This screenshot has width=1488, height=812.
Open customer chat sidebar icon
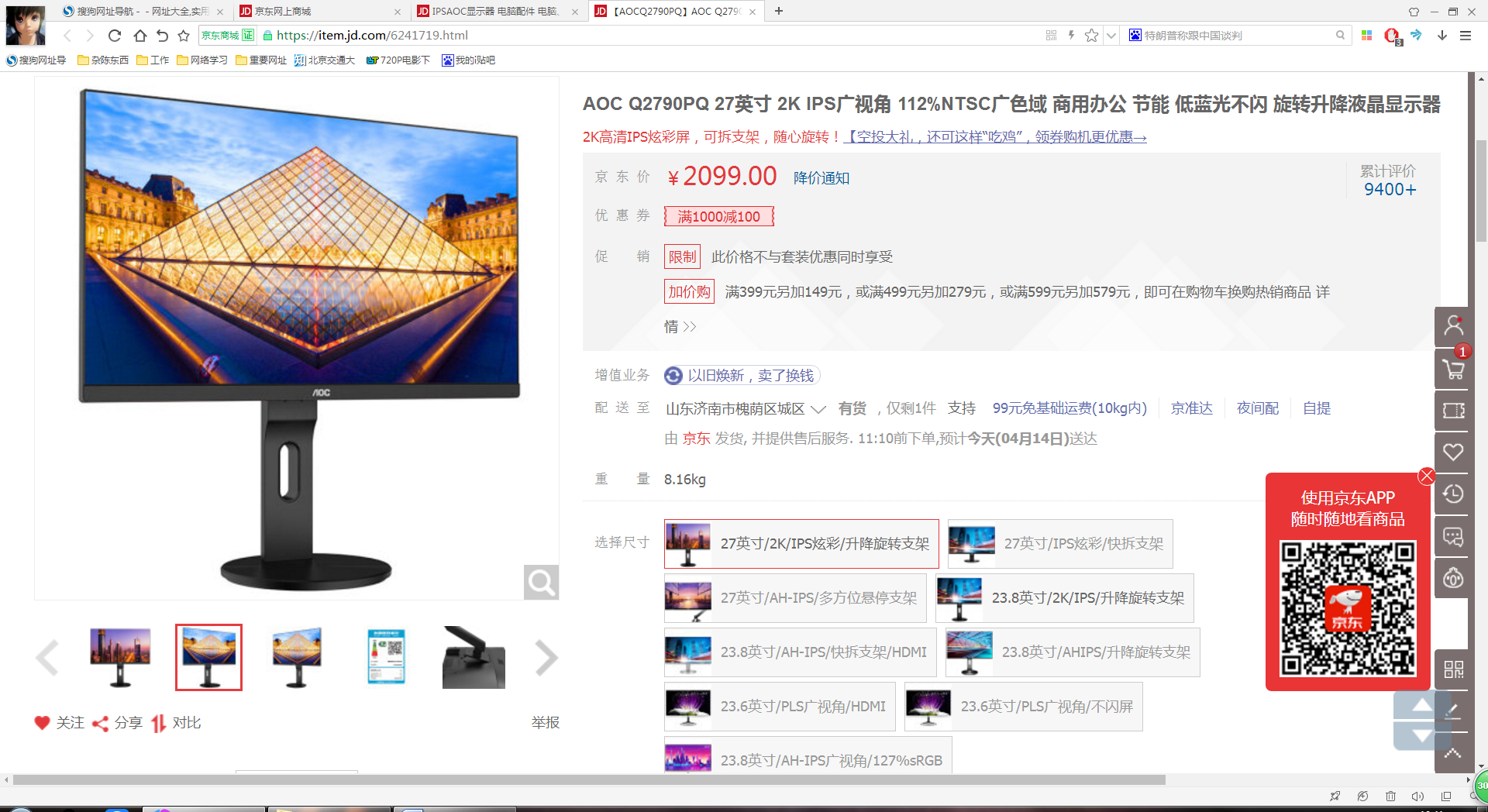[x=1453, y=536]
